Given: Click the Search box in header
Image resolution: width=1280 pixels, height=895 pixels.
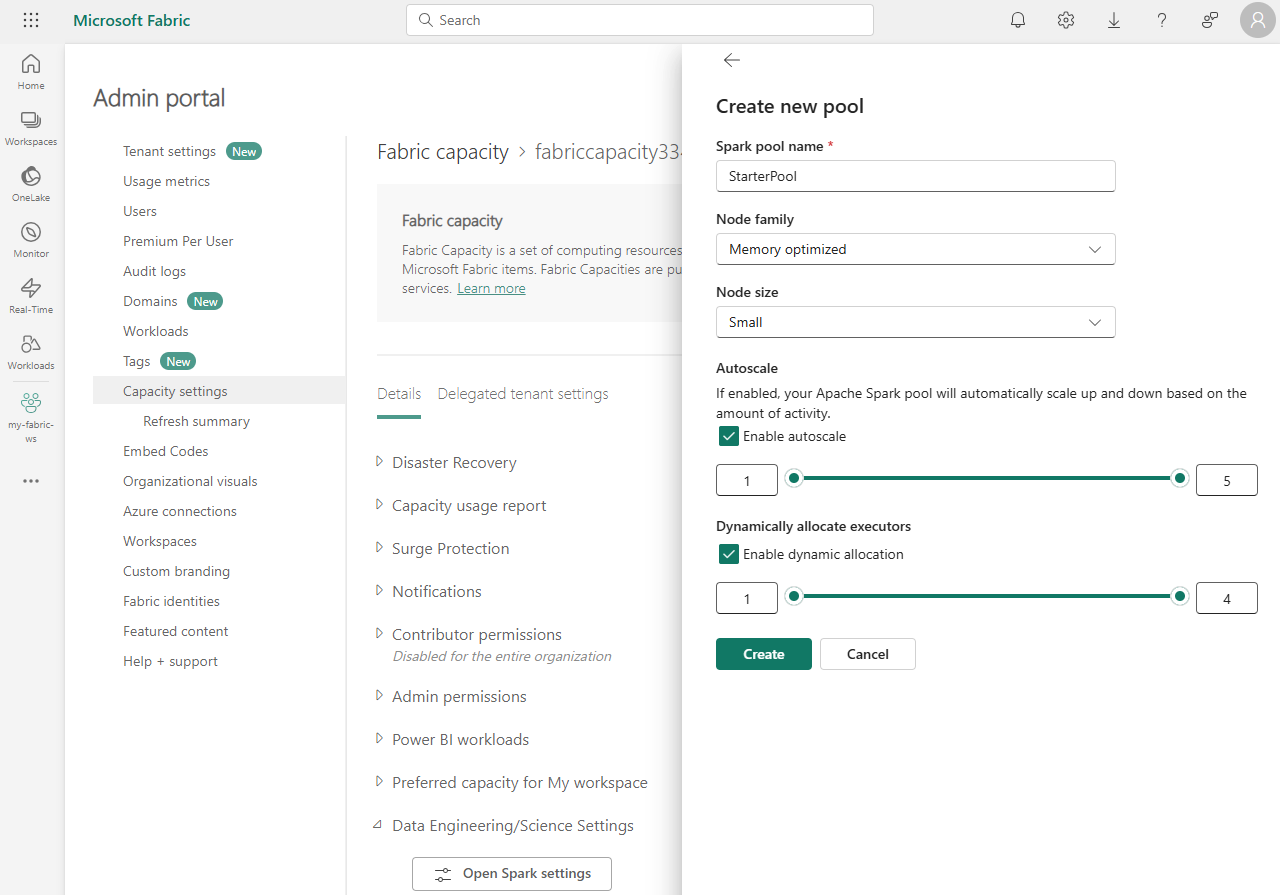Looking at the screenshot, I should (640, 20).
